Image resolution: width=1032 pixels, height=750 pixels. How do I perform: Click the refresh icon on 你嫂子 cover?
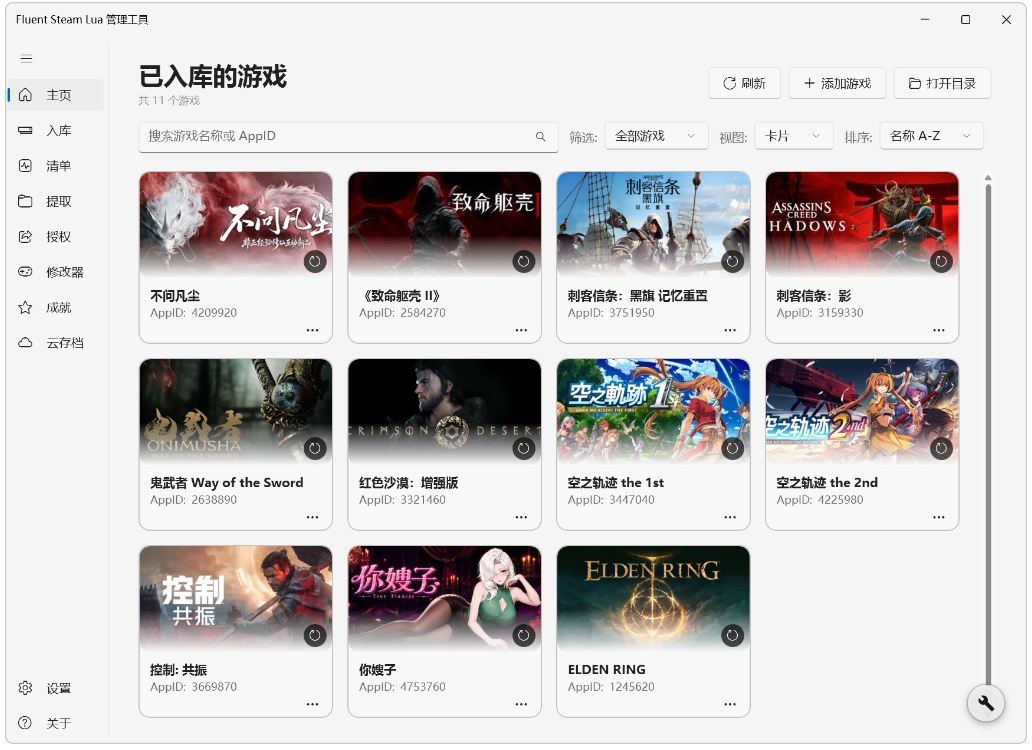coord(524,636)
